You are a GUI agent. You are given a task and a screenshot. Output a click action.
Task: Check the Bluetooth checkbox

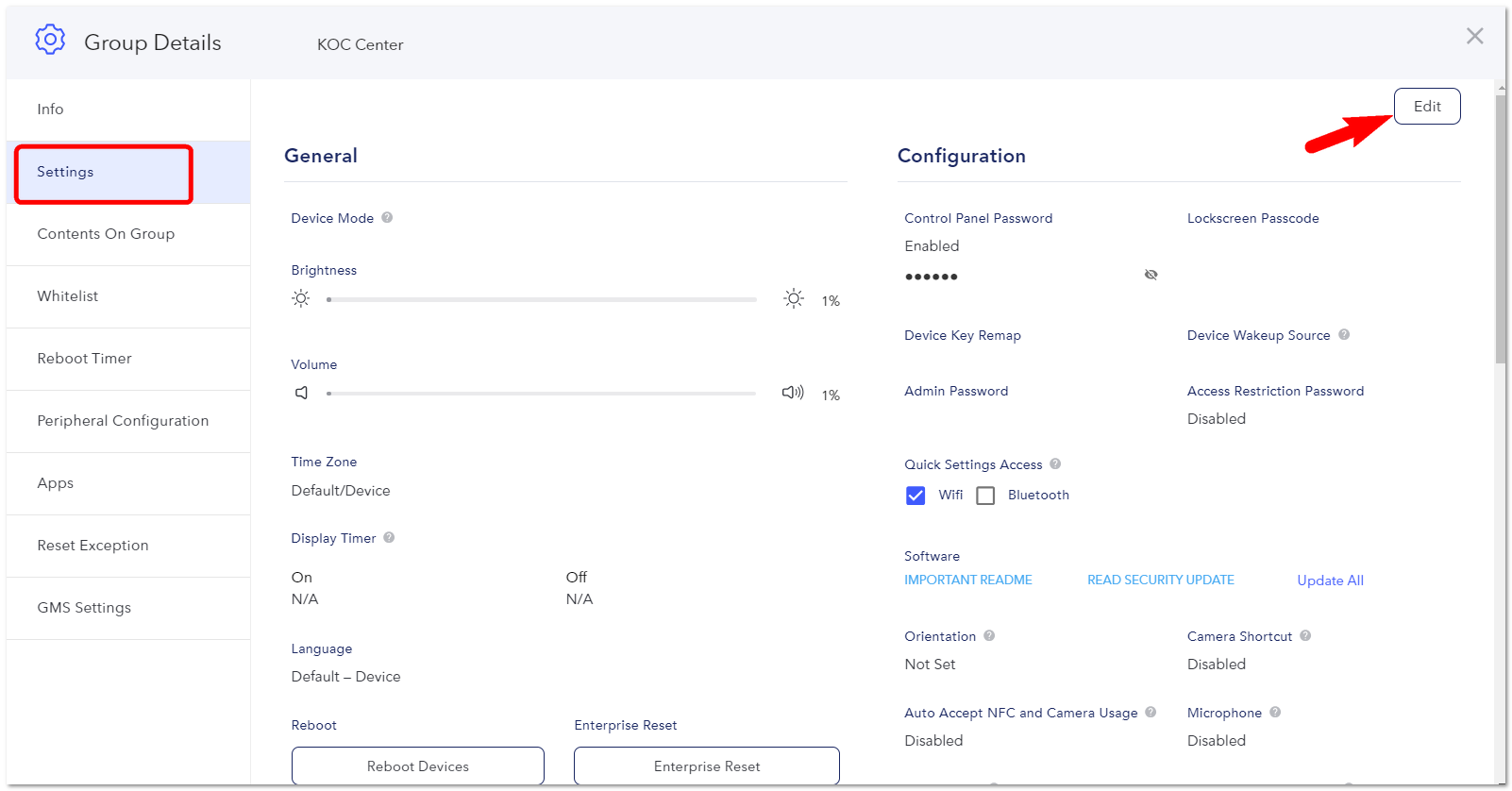pos(985,496)
